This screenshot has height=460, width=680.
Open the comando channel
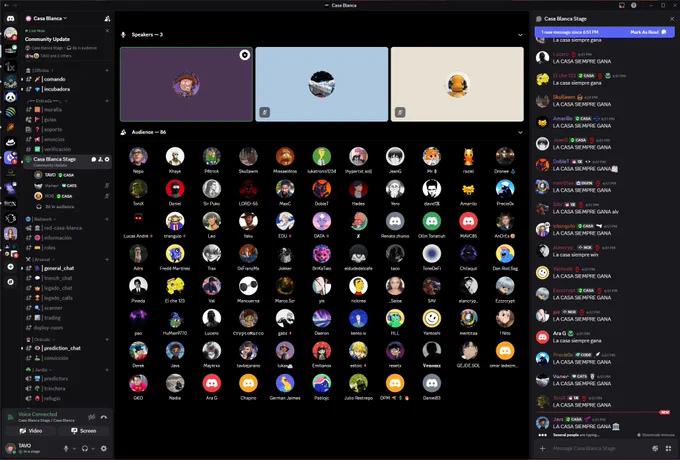coord(68,79)
